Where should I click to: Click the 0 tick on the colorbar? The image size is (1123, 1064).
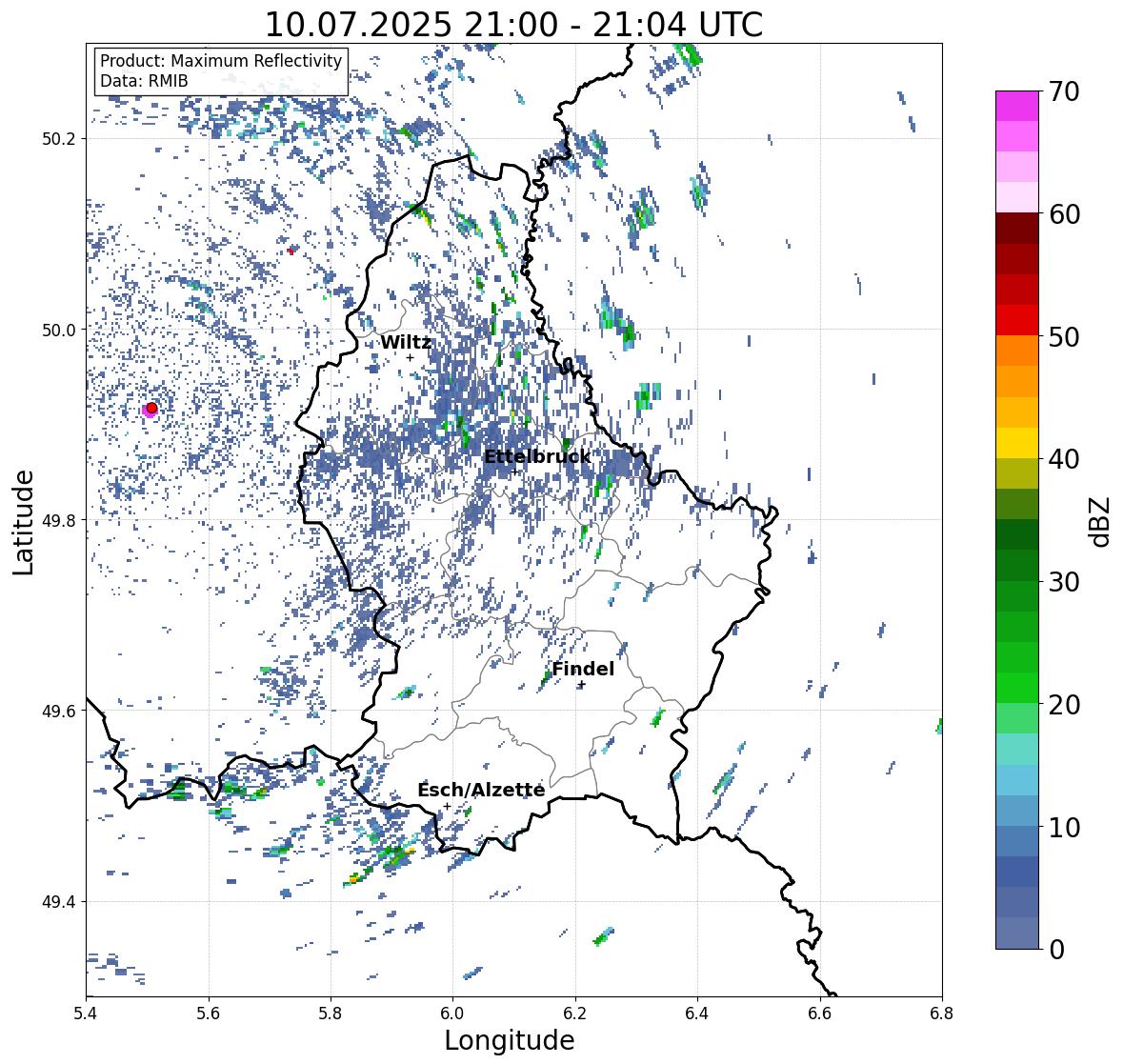[x=1056, y=950]
